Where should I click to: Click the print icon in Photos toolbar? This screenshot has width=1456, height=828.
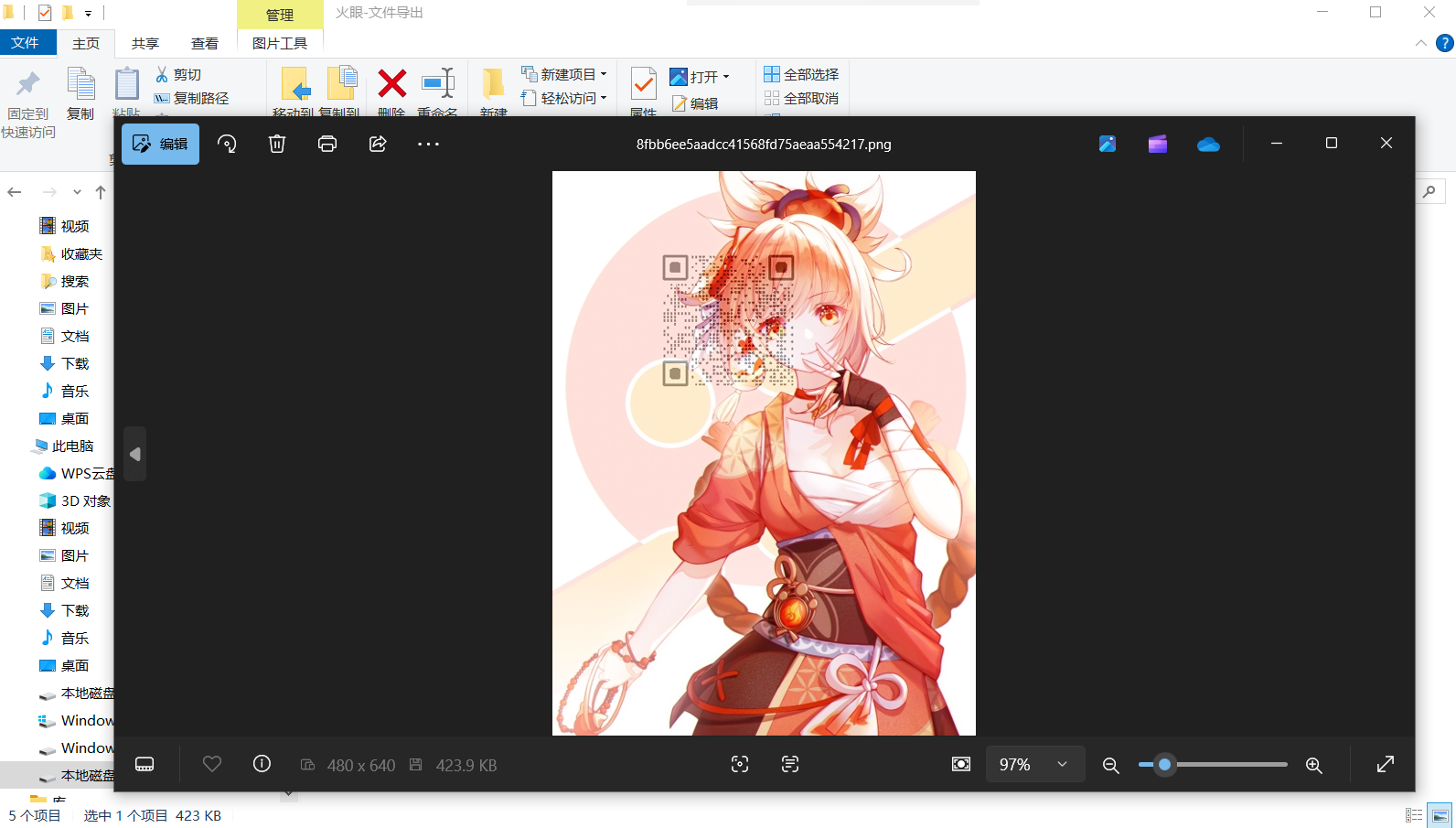(x=327, y=144)
